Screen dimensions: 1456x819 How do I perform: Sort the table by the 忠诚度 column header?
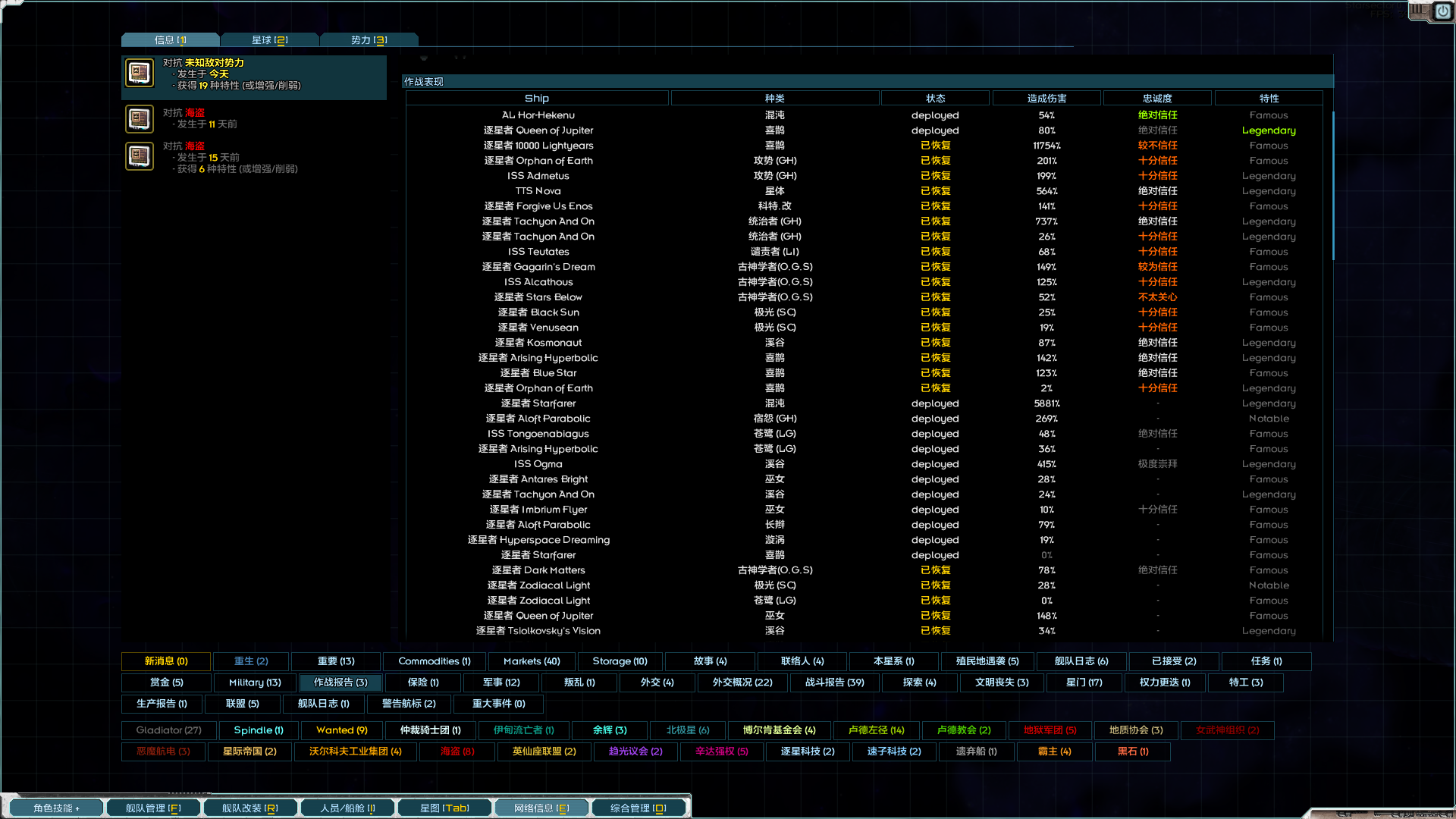click(1157, 98)
